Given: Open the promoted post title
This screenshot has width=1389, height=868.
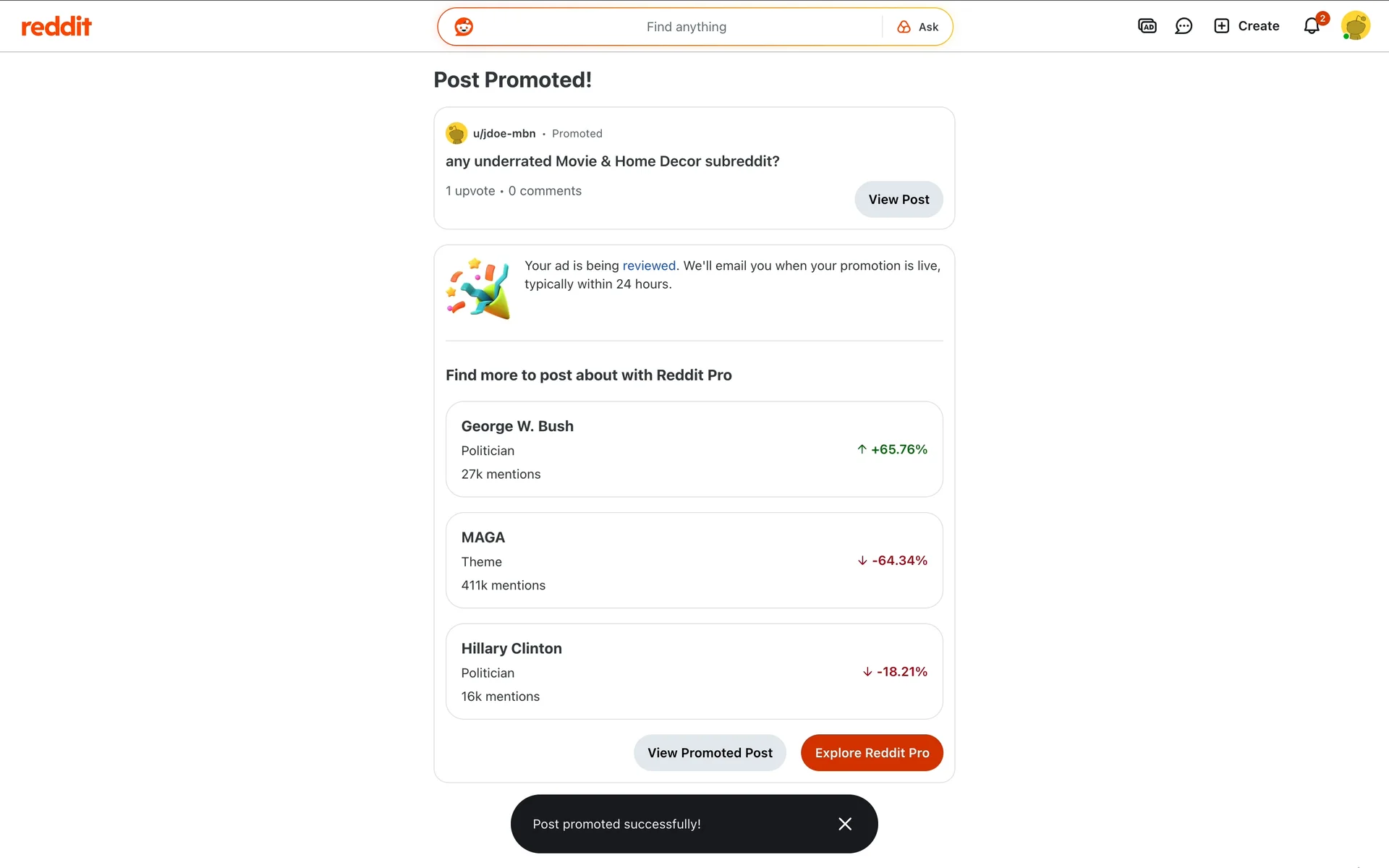Looking at the screenshot, I should [x=612, y=161].
